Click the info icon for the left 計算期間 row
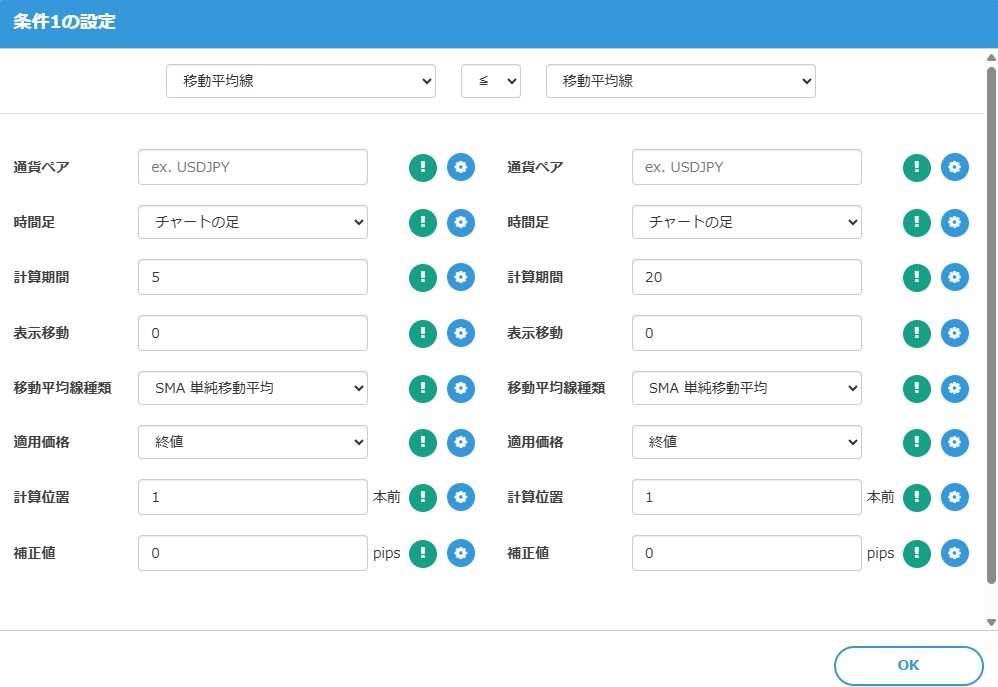The image size is (998, 687). (423, 277)
